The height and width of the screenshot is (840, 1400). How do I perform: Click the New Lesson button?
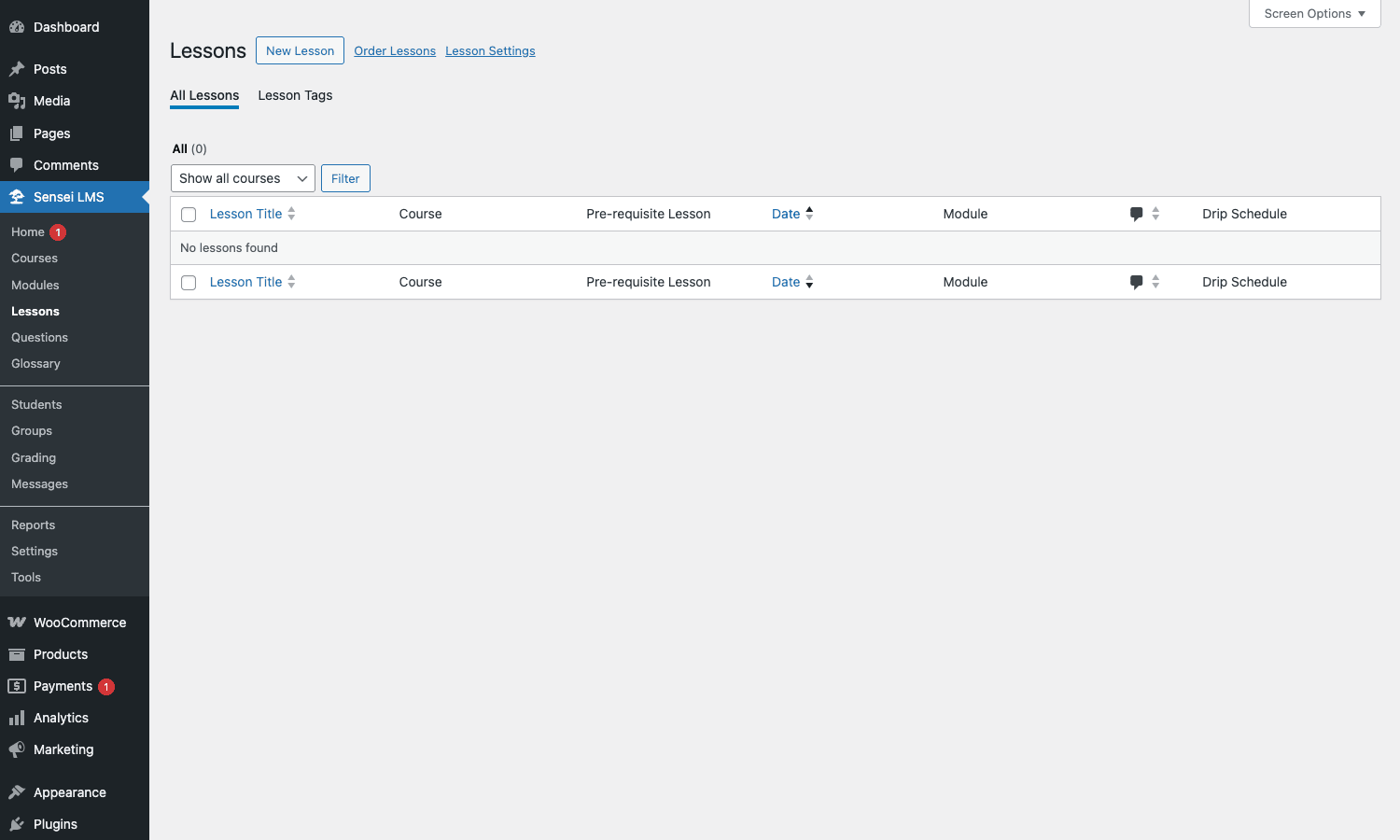click(x=300, y=50)
